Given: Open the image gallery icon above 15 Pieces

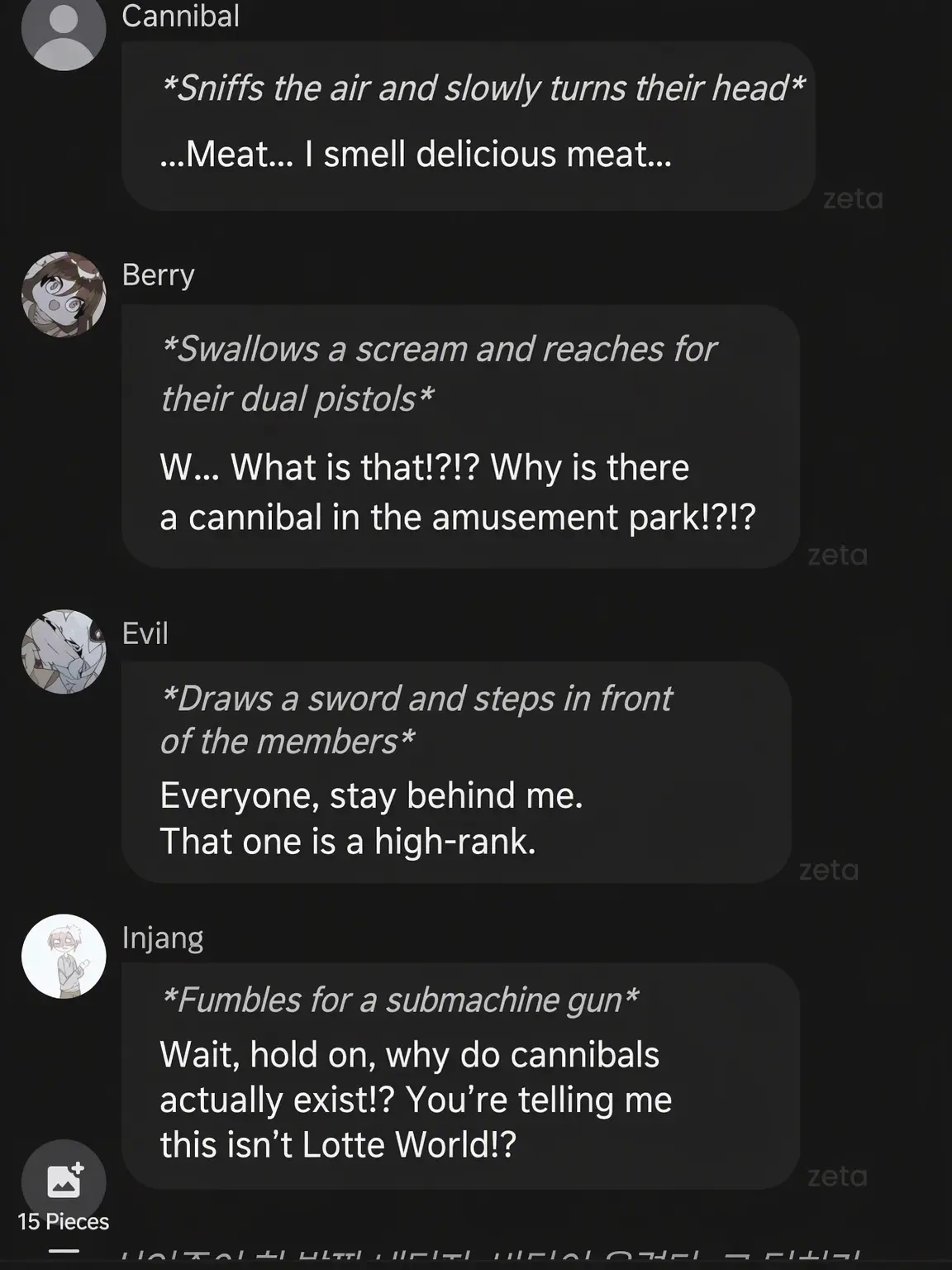Looking at the screenshot, I should (64, 1181).
